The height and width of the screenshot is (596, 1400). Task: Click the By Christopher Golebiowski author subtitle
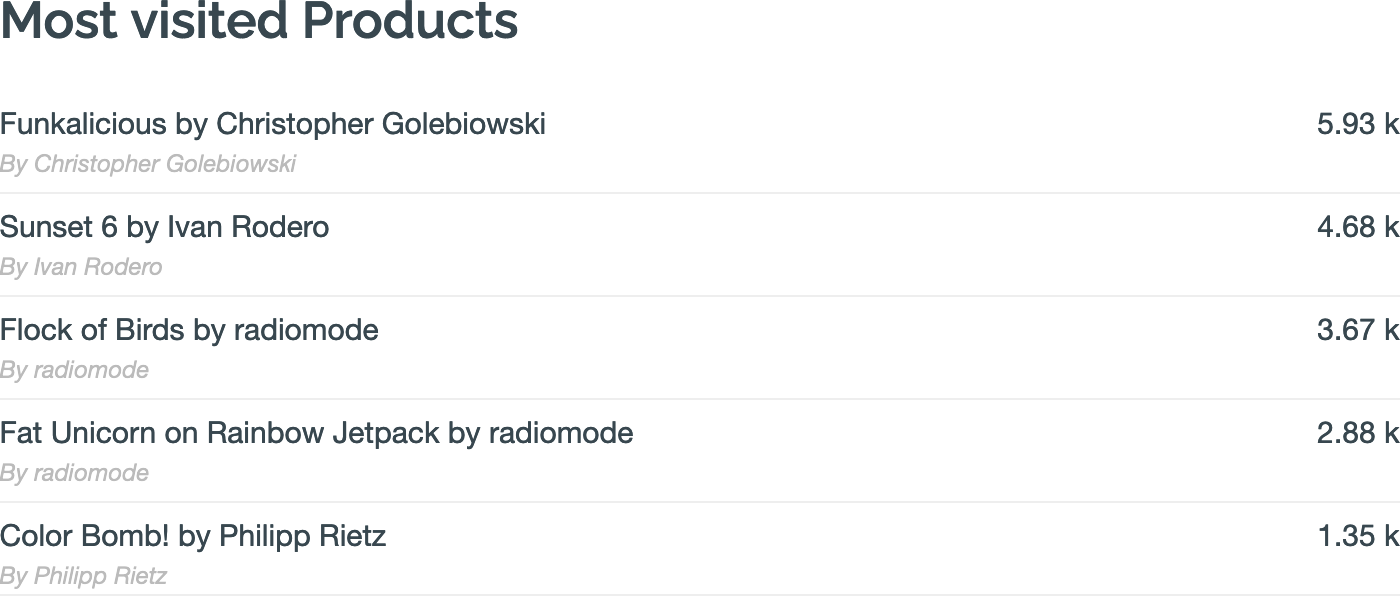(x=148, y=164)
